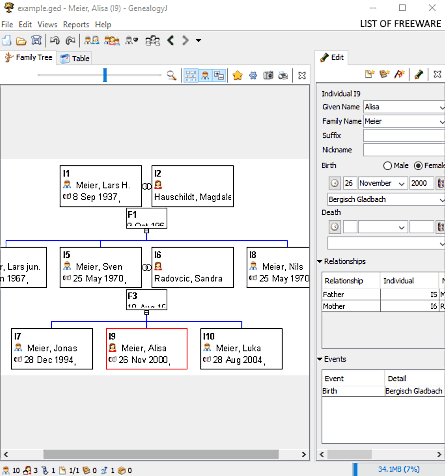The image size is (445, 476).
Task: Click the tree print icon
Action: coord(283,76)
